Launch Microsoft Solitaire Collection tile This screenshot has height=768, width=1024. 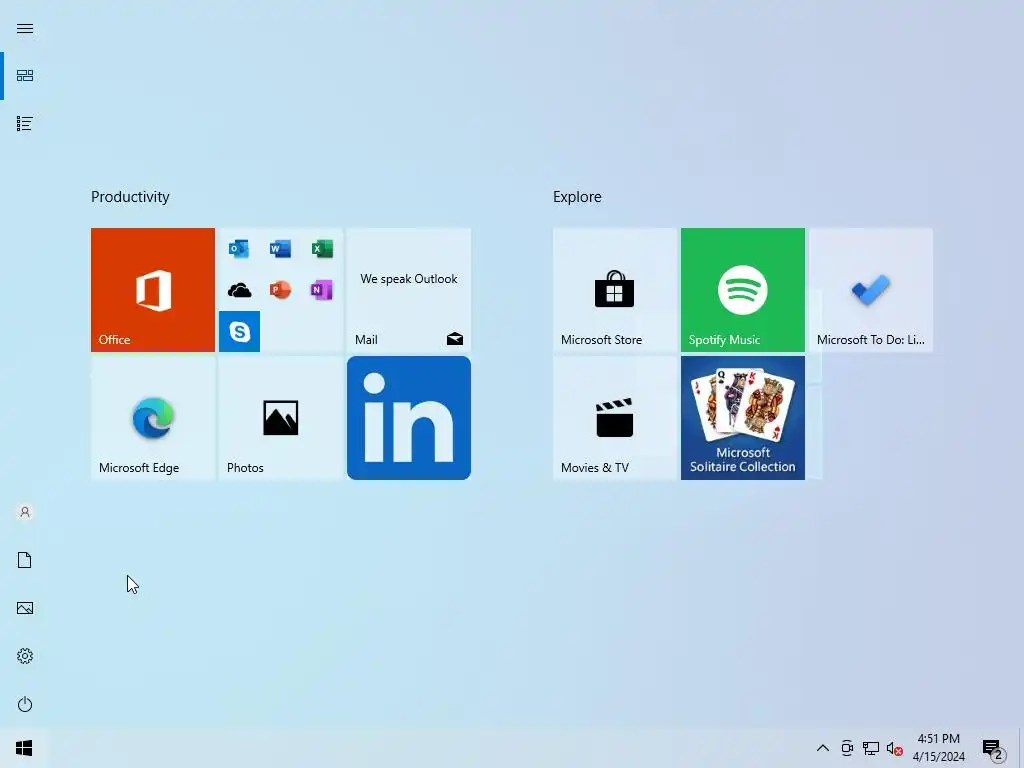(743, 418)
